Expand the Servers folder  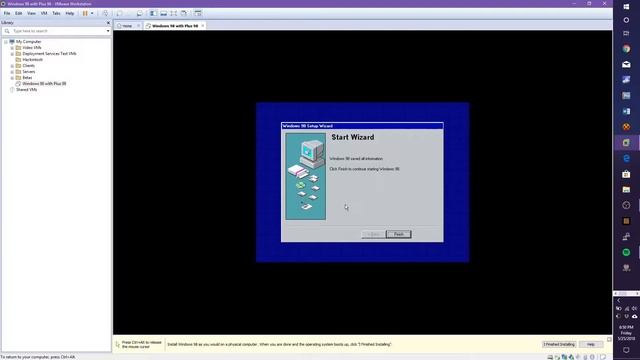click(12, 72)
